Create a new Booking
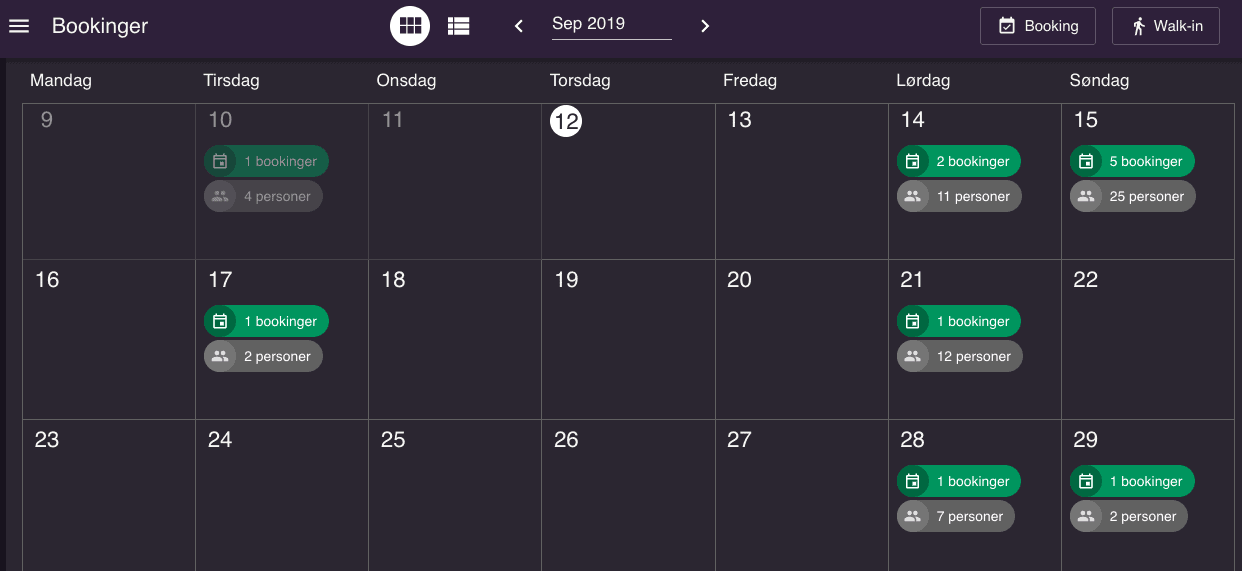 1038,26
